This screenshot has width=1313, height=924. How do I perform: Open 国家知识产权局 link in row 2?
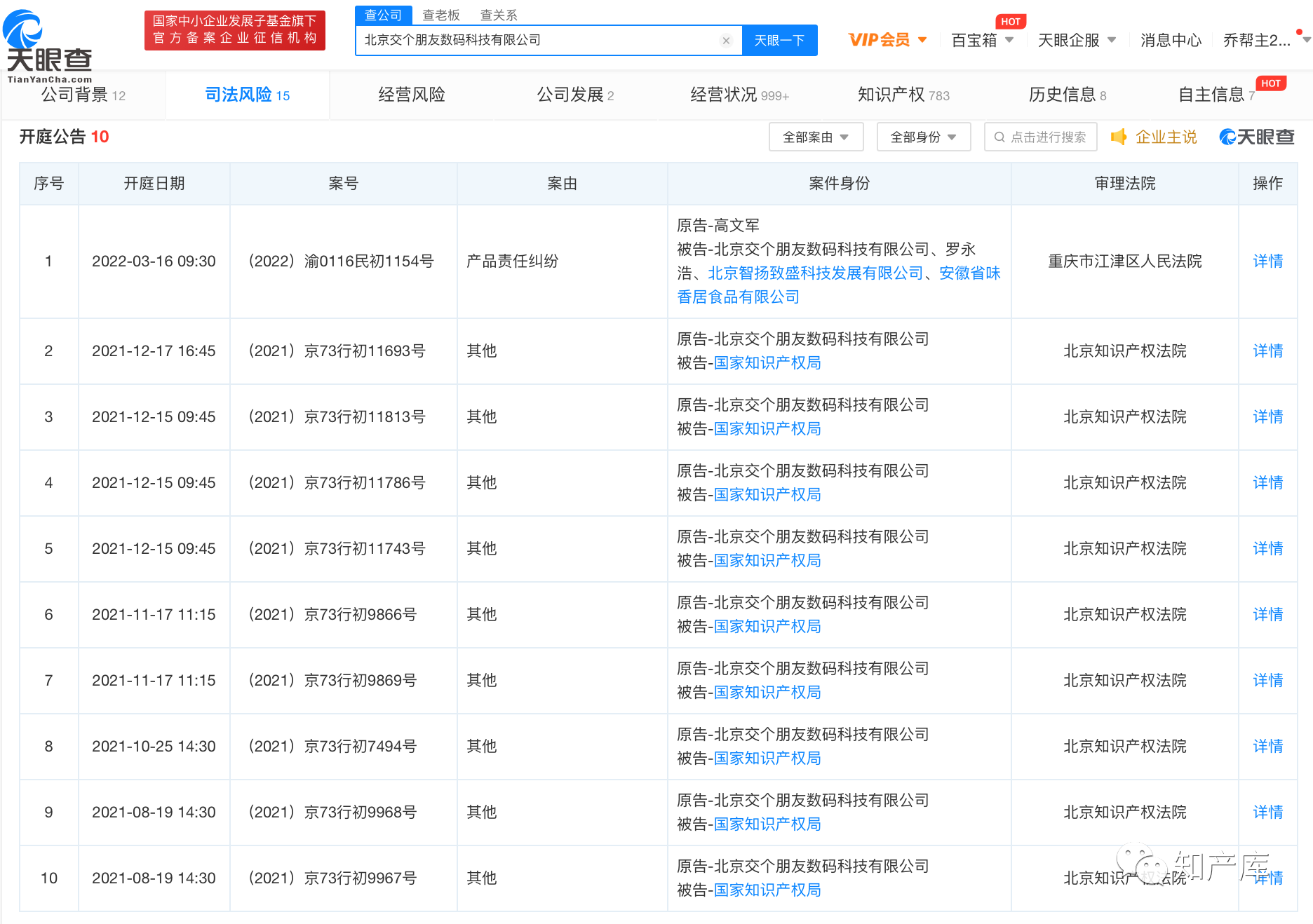767,363
